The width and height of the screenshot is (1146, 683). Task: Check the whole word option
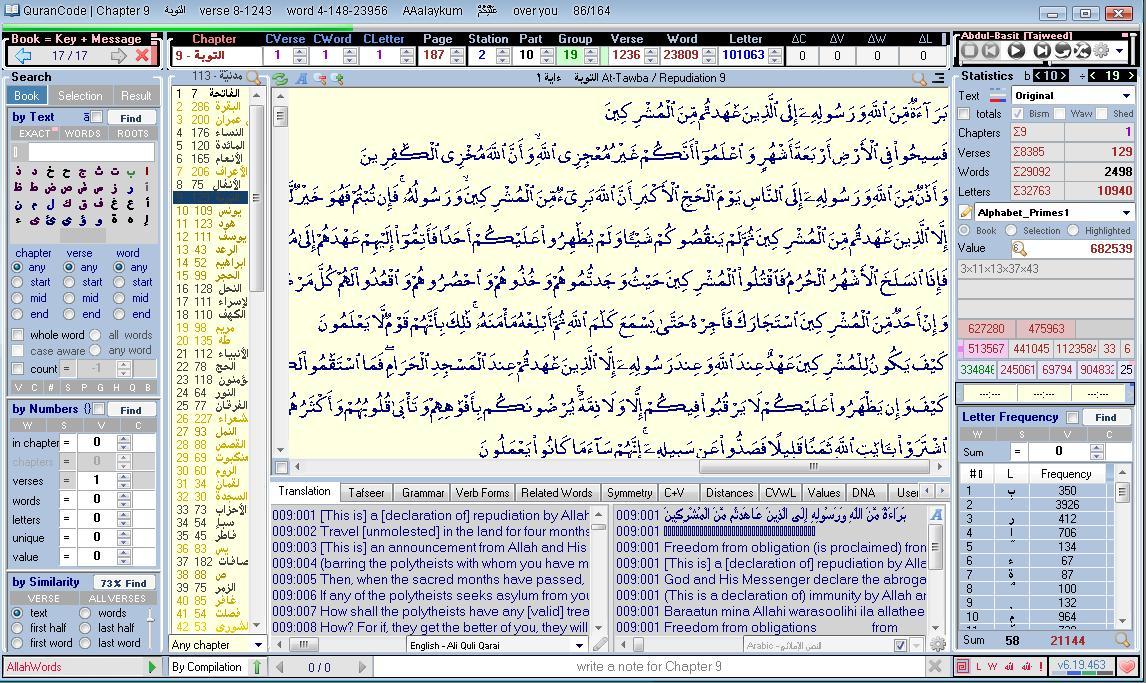pos(18,335)
